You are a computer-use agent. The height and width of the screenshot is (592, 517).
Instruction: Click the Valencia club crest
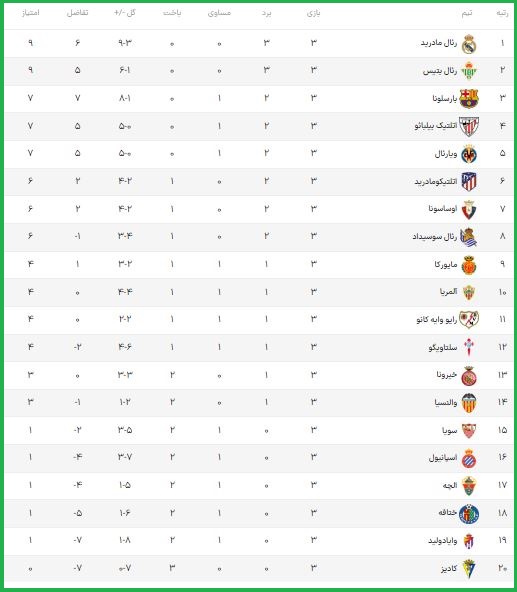pyautogui.click(x=469, y=403)
